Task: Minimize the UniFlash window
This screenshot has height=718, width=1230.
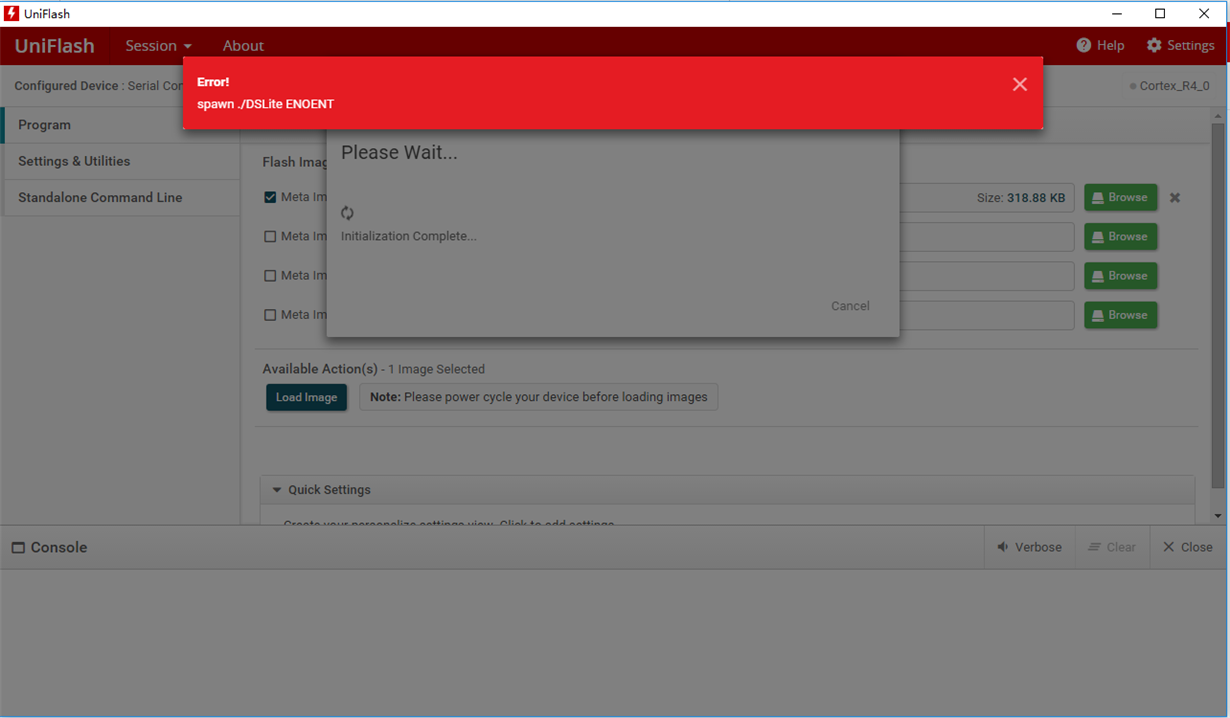Action: (x=1116, y=14)
